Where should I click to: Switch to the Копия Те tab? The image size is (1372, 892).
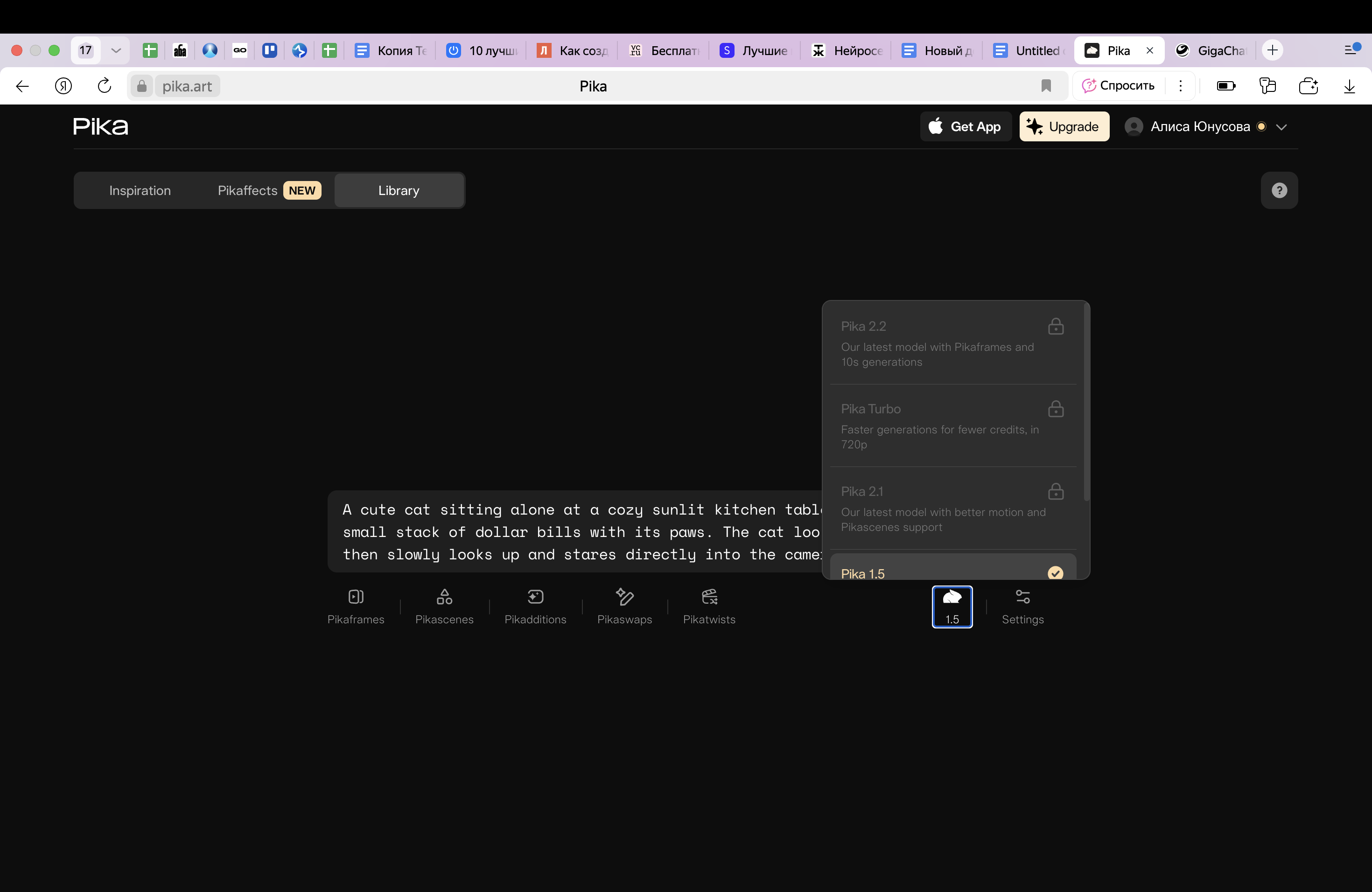(x=390, y=50)
